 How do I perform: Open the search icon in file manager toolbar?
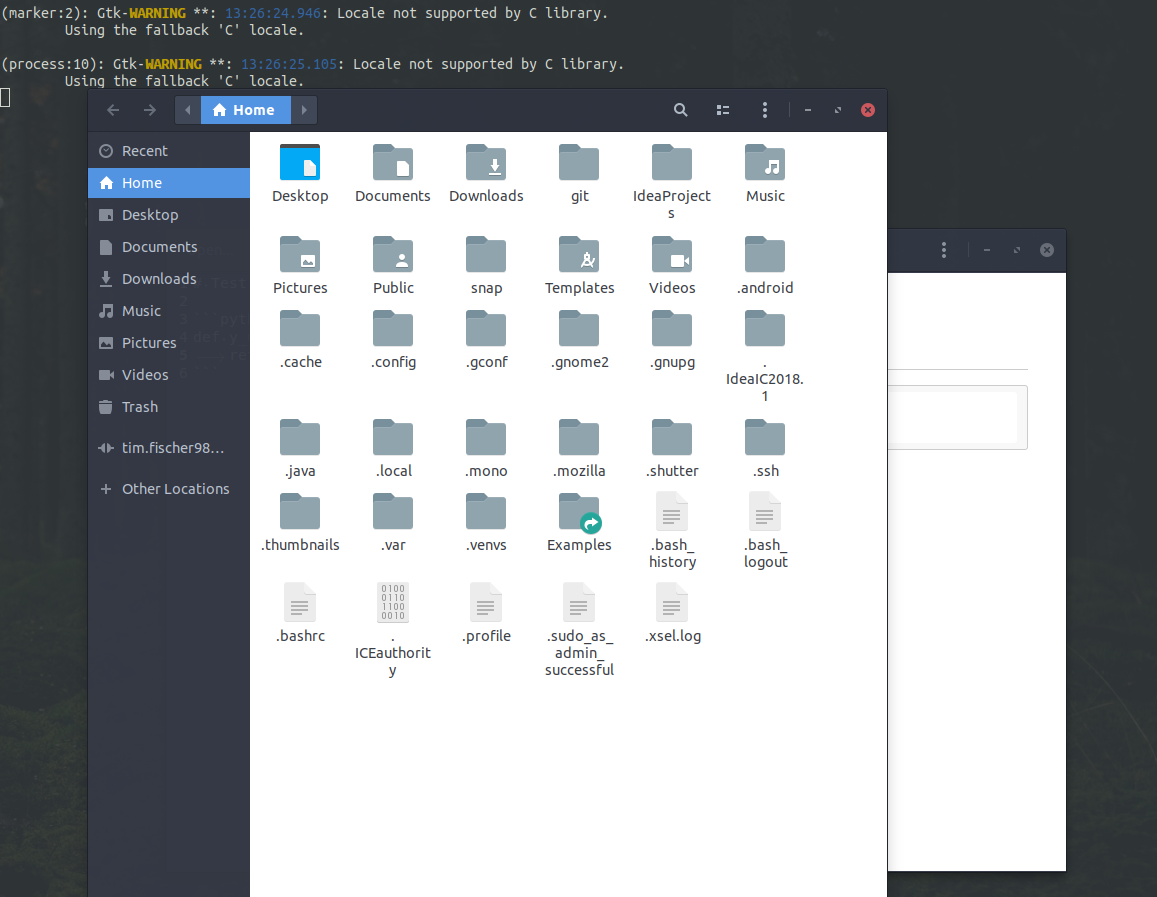coord(680,110)
